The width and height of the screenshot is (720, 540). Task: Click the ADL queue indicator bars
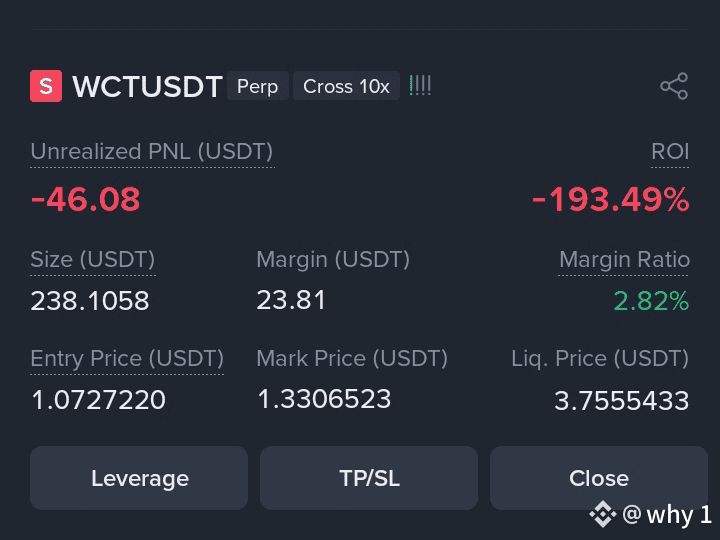coord(420,86)
